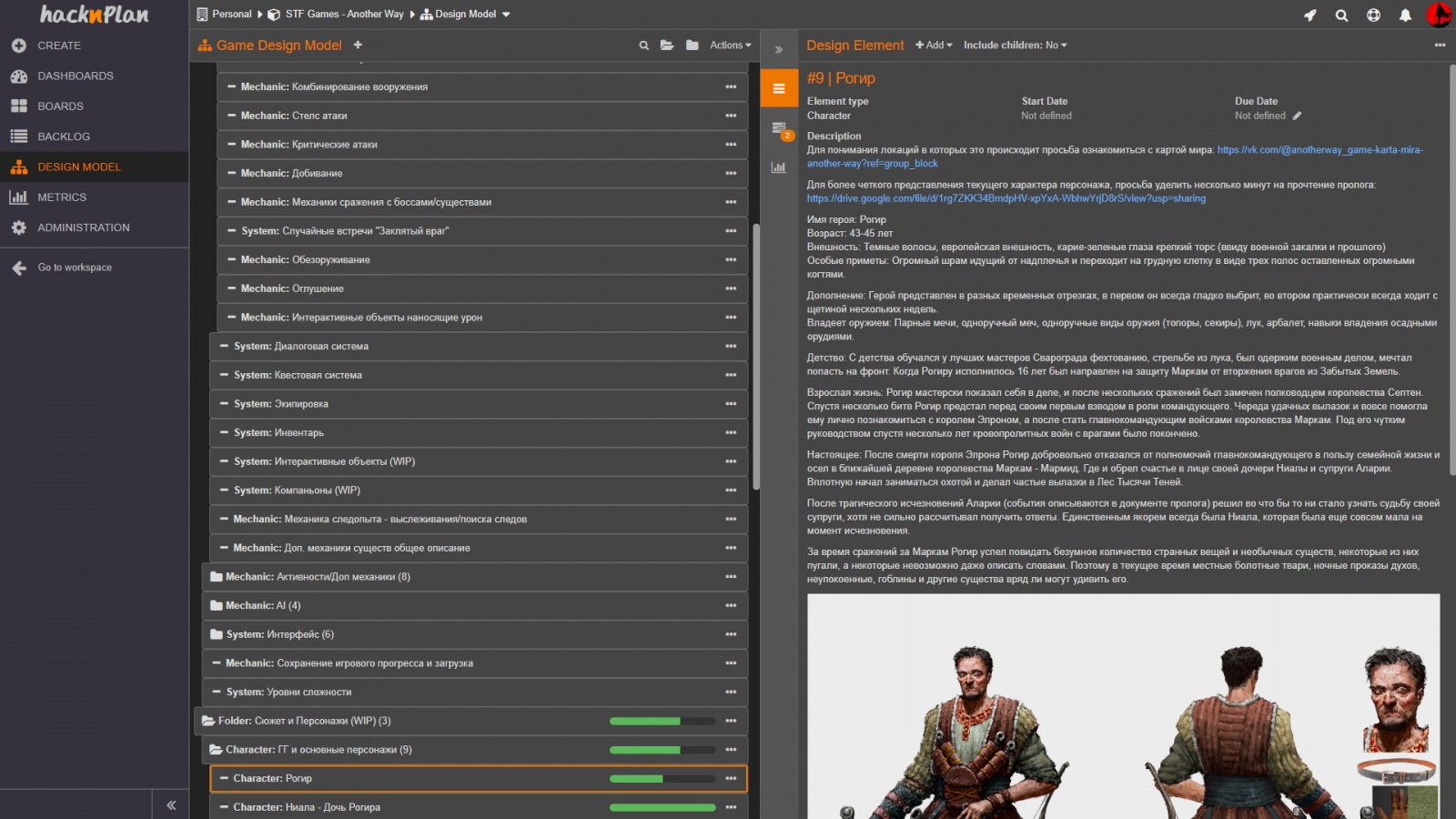The width and height of the screenshot is (1456, 819).
Task: Open the Create menu item
Action: tap(59, 45)
